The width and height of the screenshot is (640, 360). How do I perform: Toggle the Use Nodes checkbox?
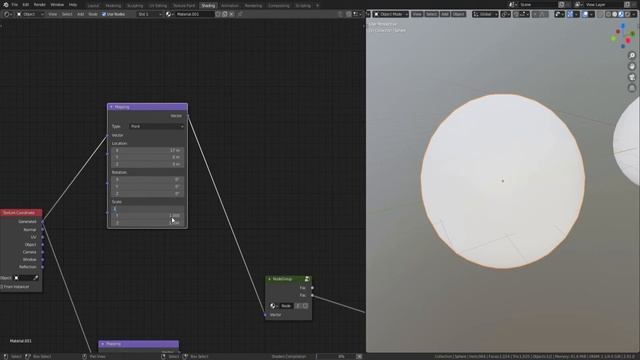[104, 14]
